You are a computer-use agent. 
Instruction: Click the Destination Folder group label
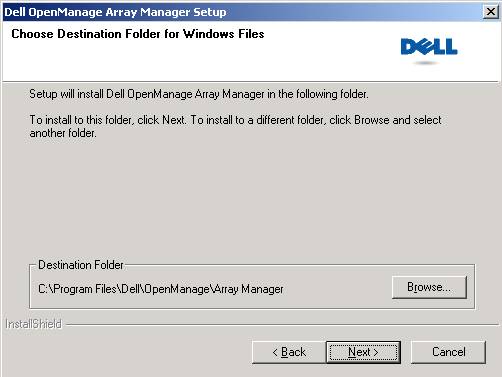click(81, 265)
